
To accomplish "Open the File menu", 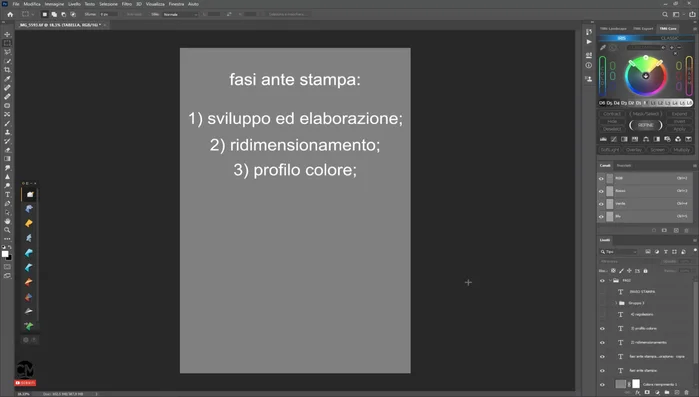I will click(x=16, y=4).
